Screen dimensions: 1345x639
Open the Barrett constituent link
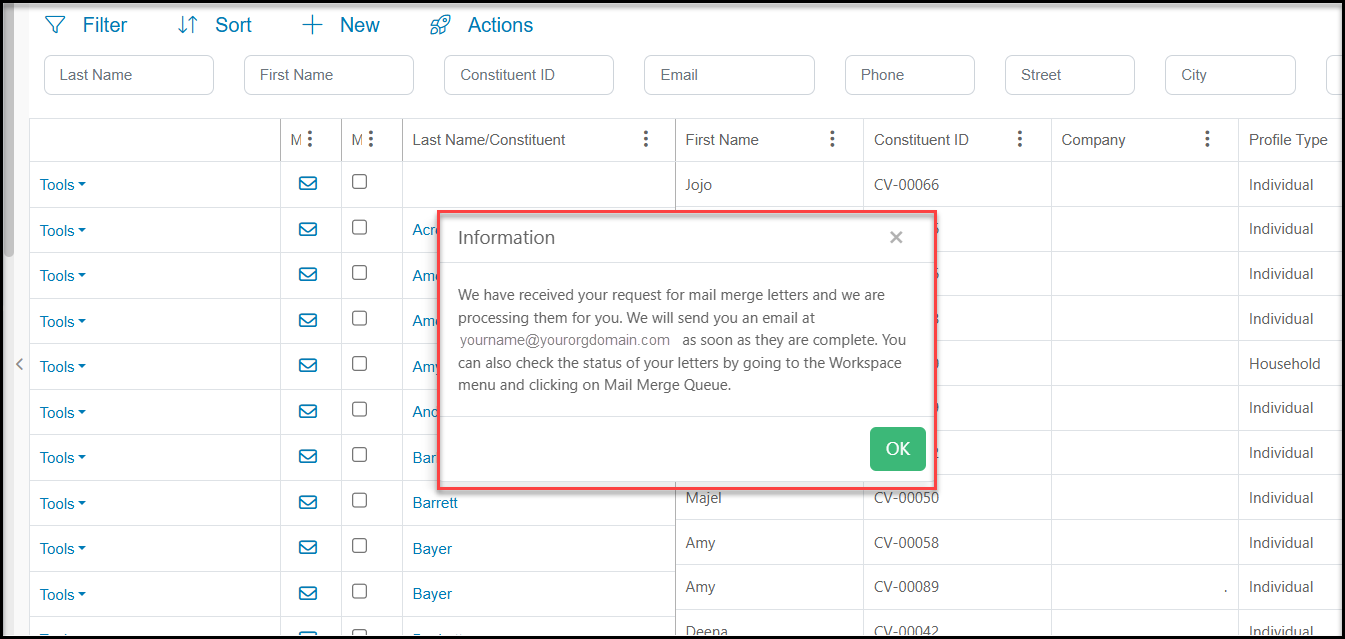point(435,503)
